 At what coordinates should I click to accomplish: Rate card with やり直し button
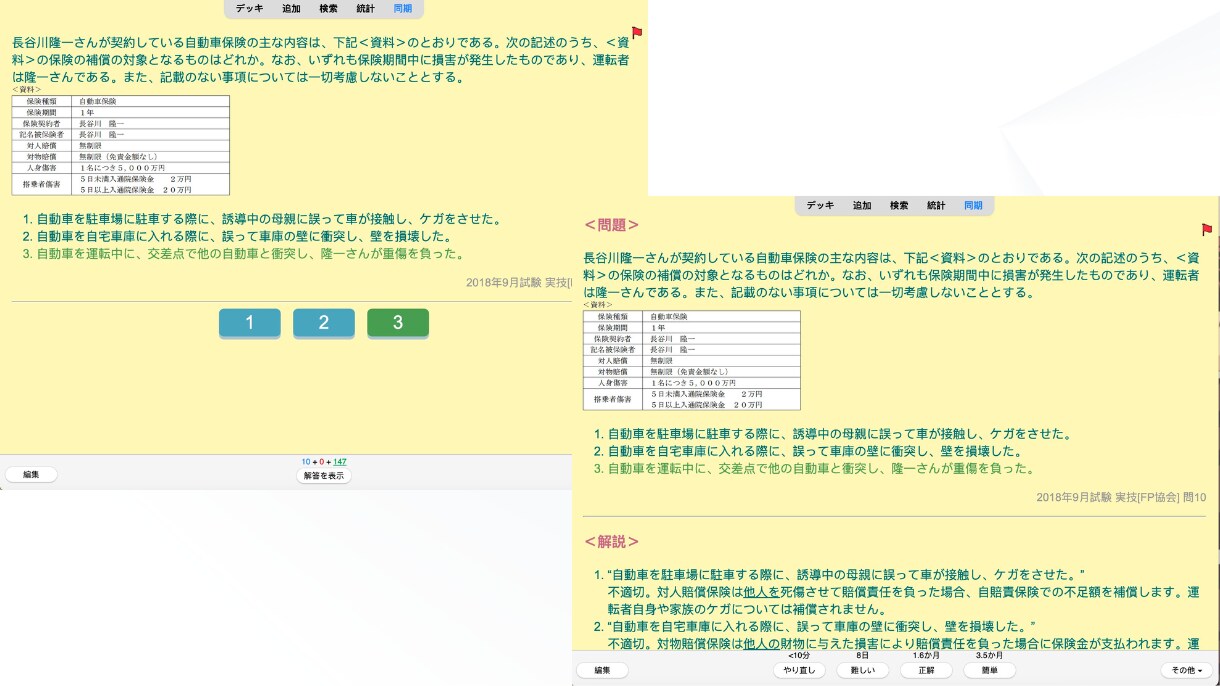(799, 670)
